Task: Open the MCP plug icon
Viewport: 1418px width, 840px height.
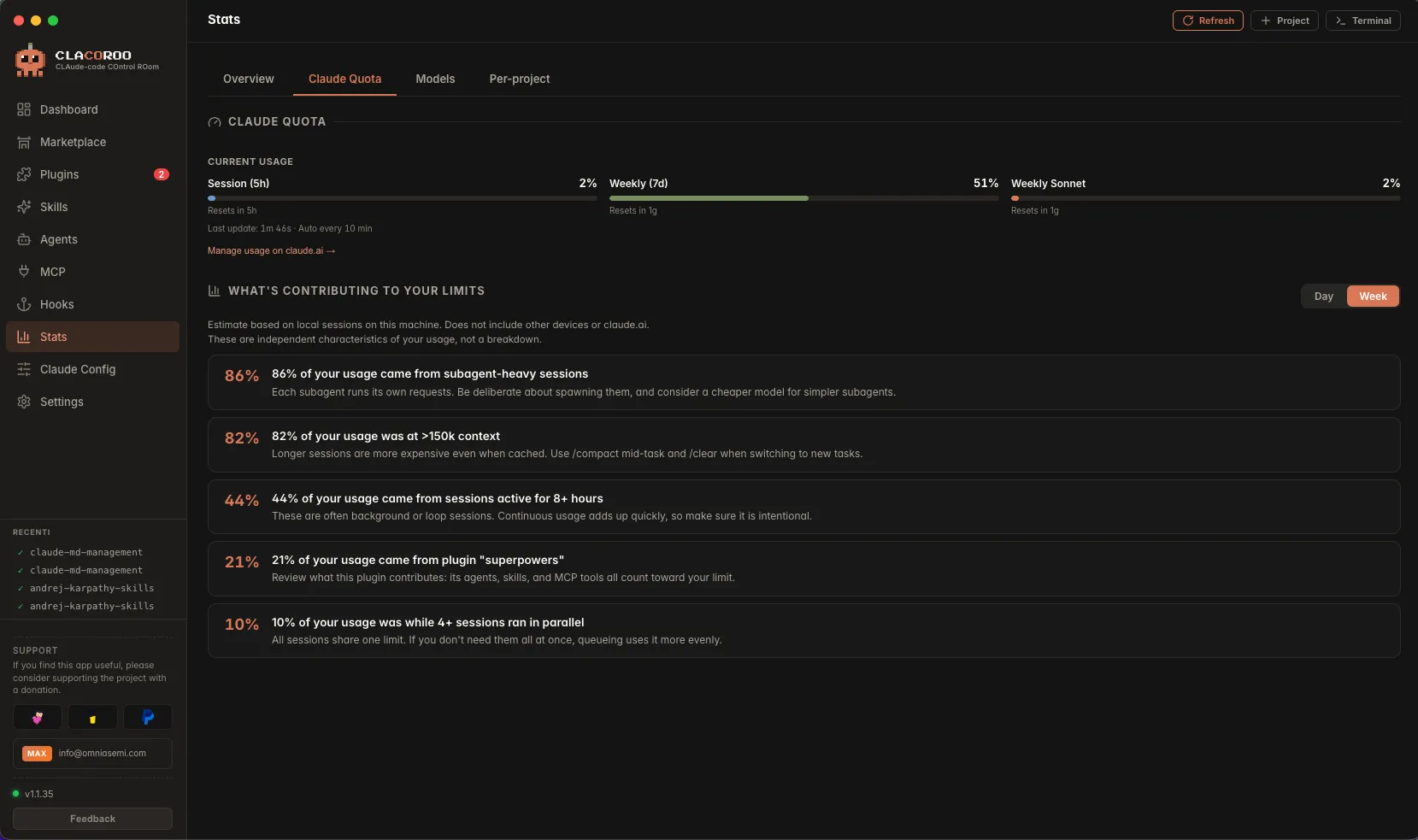Action: [x=24, y=272]
